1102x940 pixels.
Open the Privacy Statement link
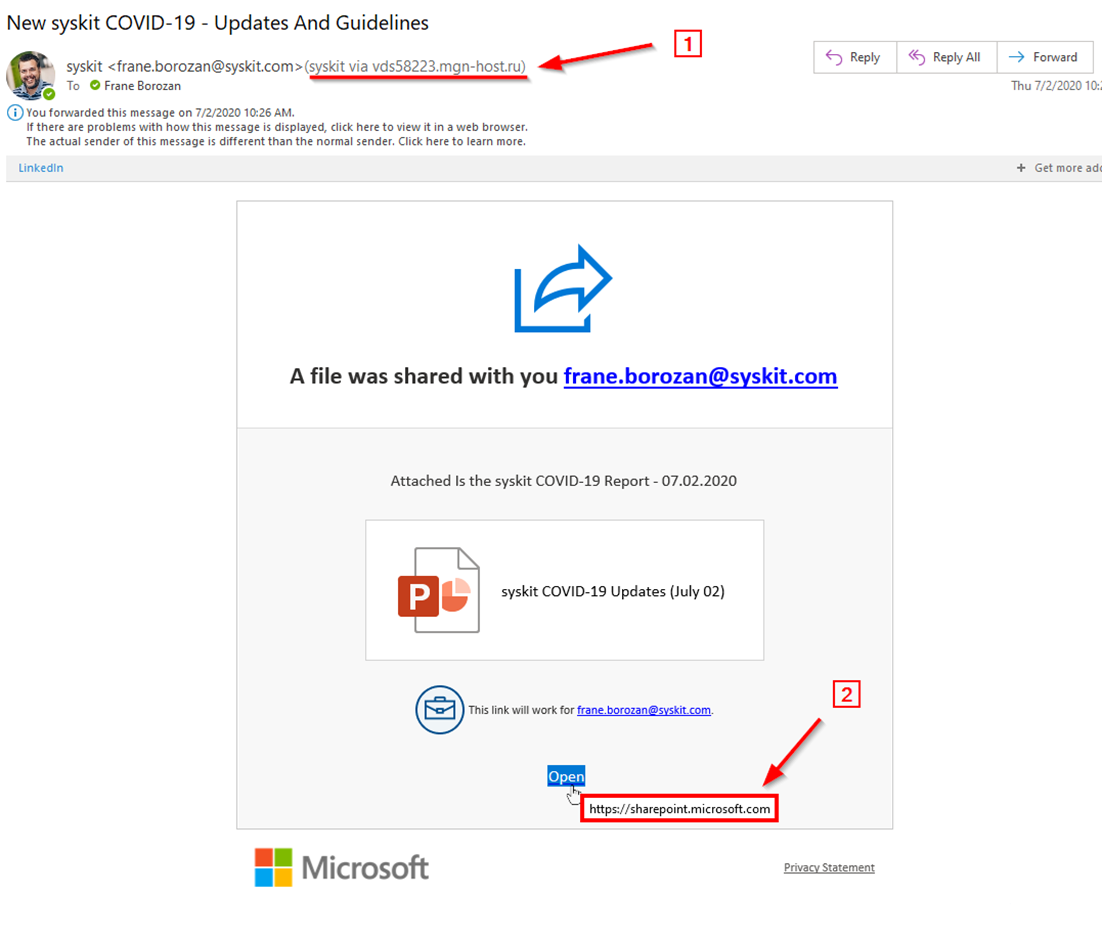point(829,868)
